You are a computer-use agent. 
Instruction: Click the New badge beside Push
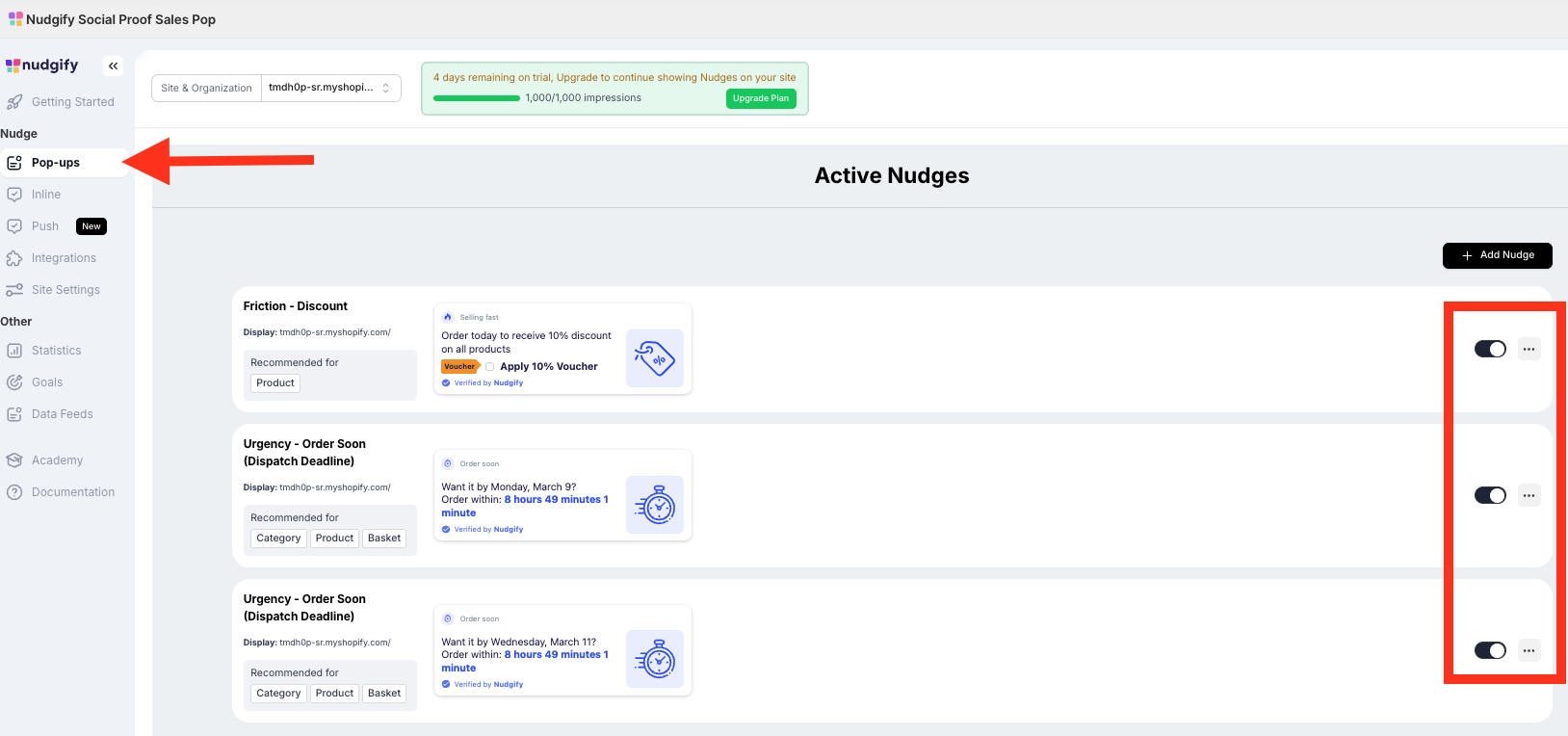point(91,226)
